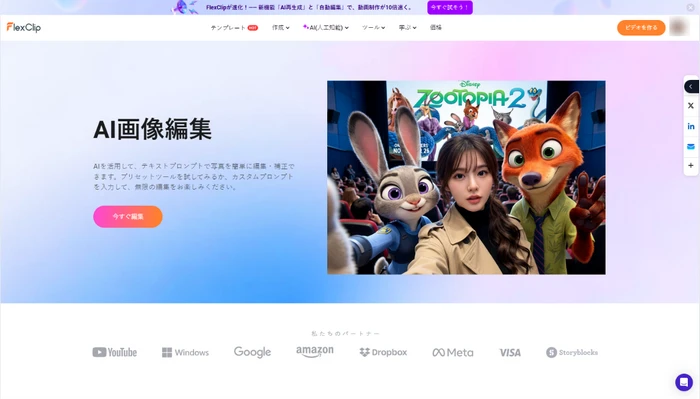The width and height of the screenshot is (700, 399).
Task: Click the FlexClip logo
Action: coord(24,27)
